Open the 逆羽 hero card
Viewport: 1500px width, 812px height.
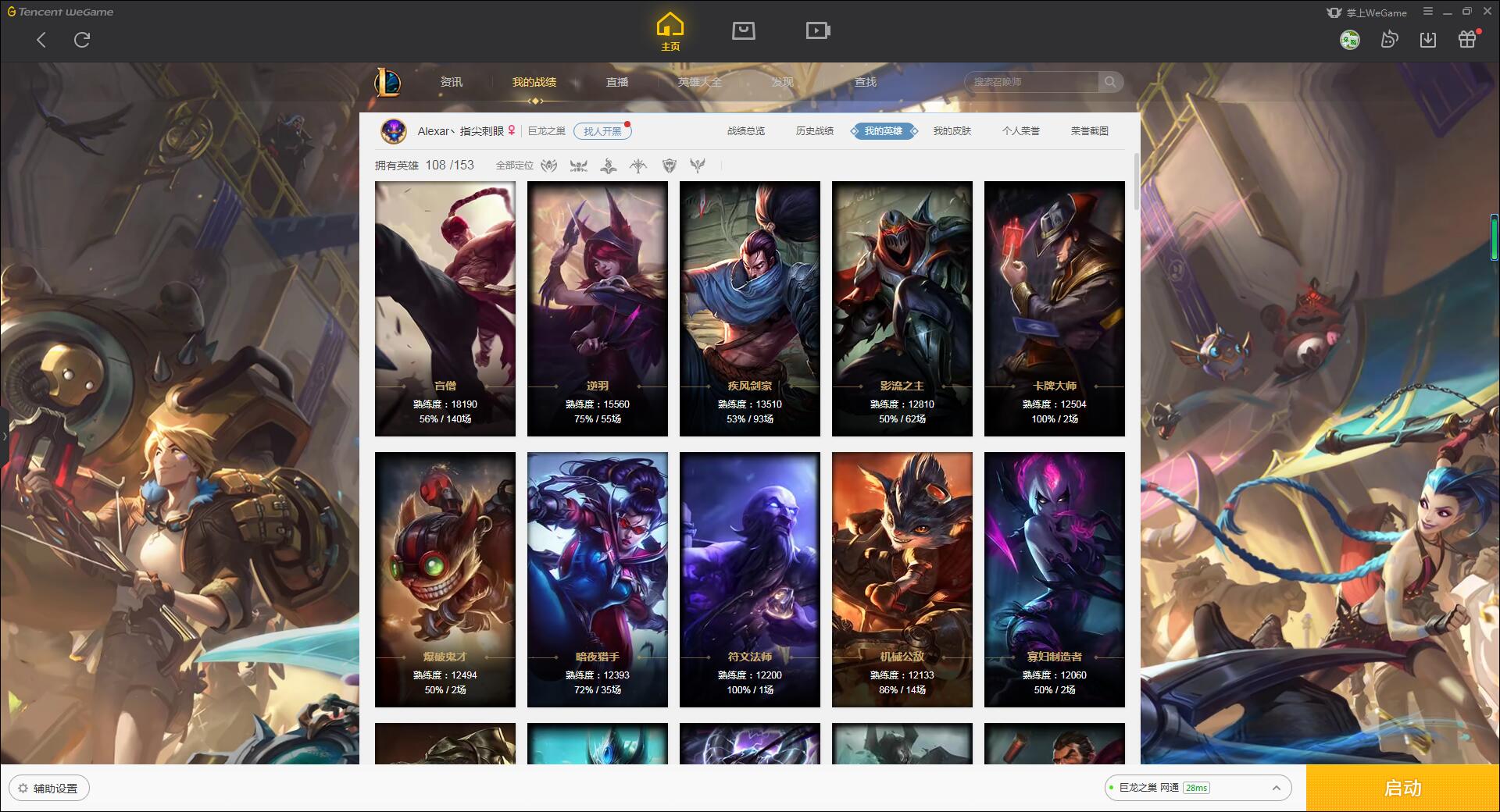tap(598, 308)
